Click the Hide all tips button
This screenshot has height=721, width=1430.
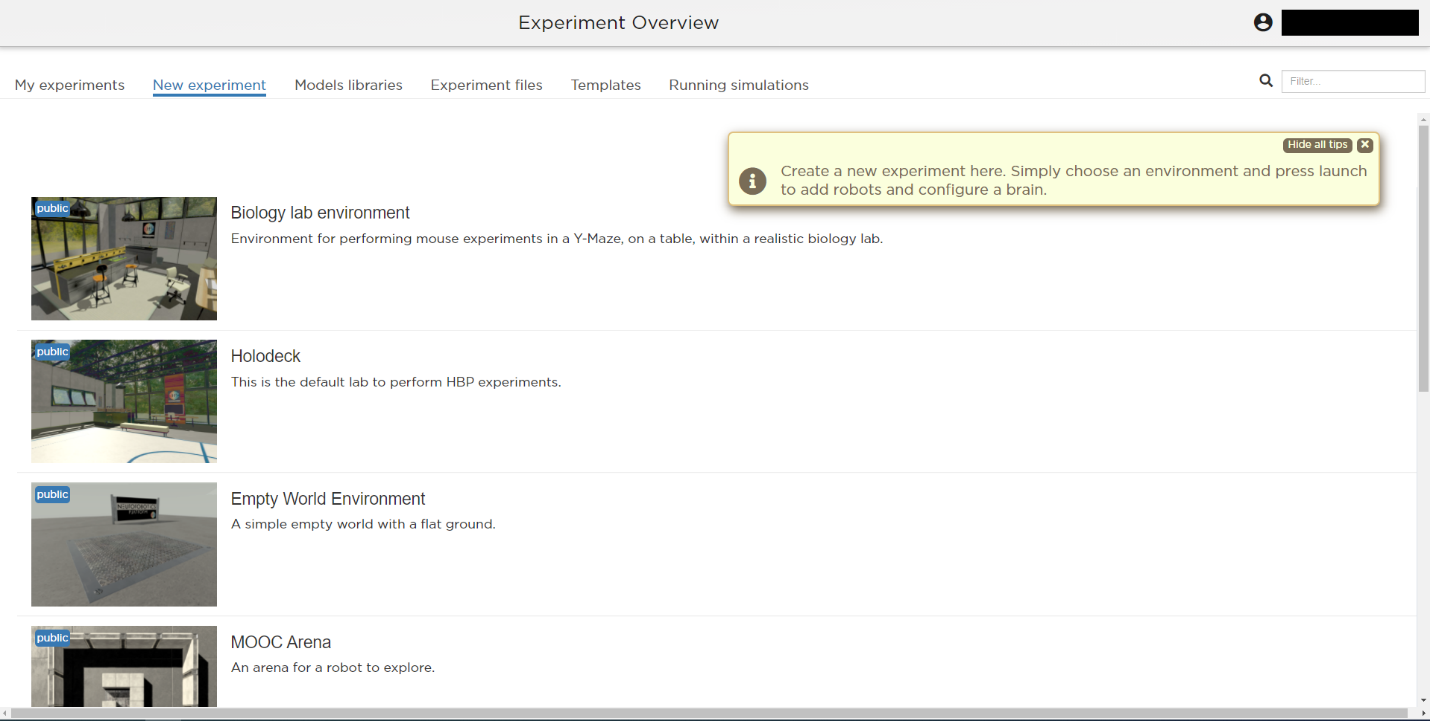tap(1317, 145)
